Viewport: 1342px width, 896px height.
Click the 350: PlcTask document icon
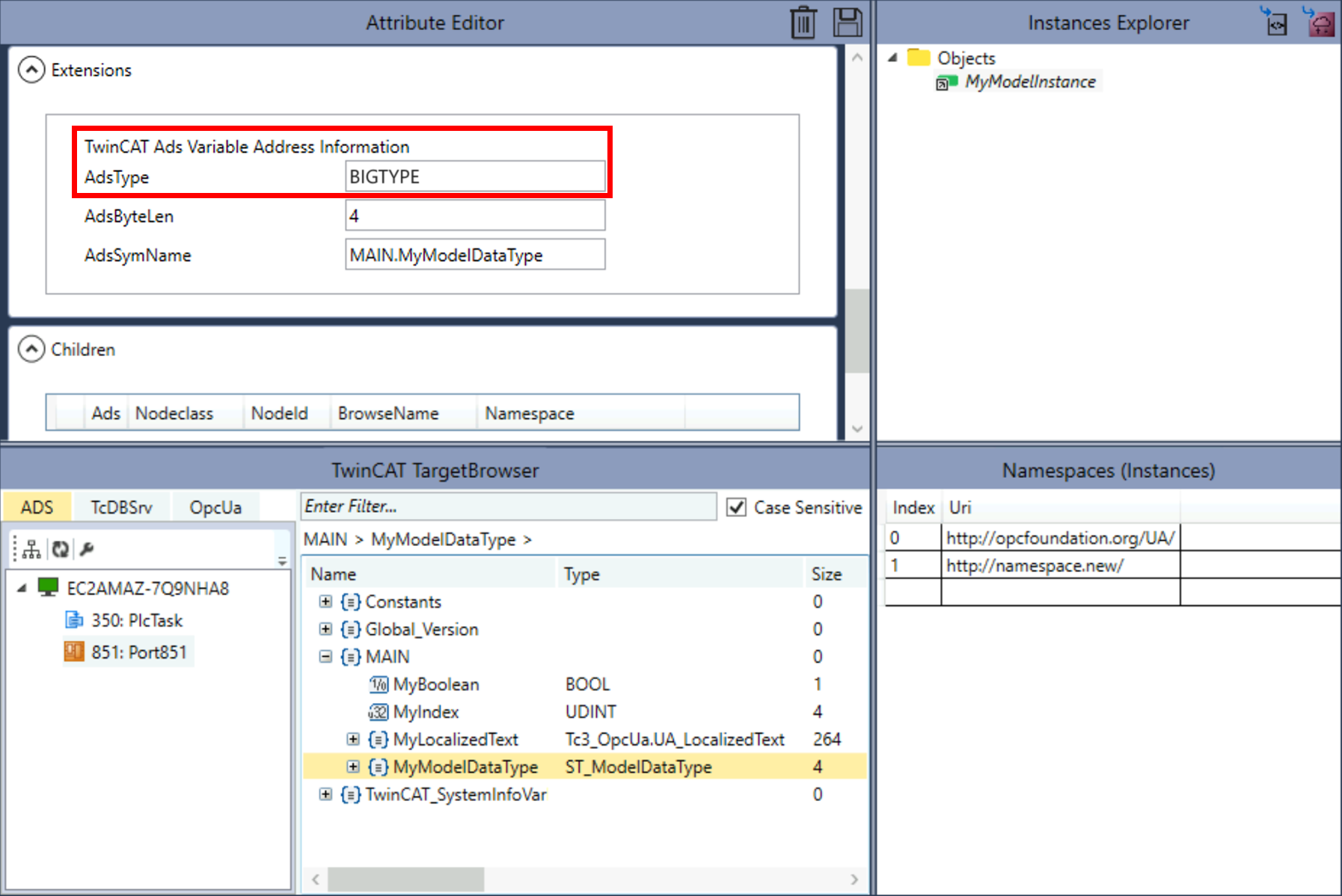pos(74,619)
